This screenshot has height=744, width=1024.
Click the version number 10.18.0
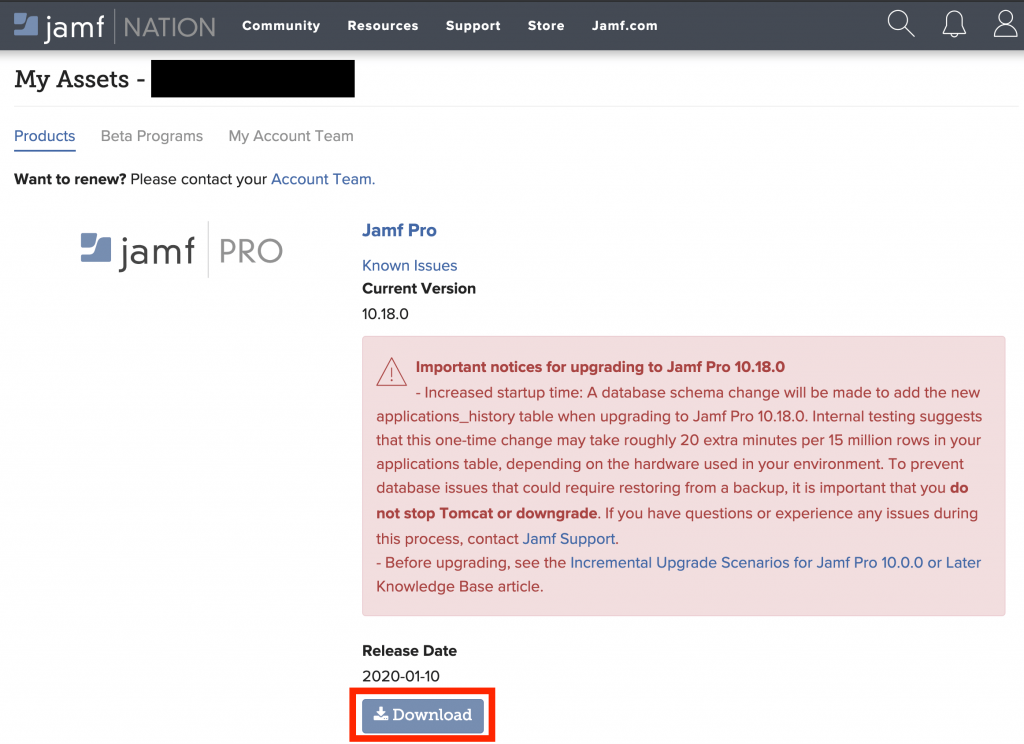[x=385, y=314]
